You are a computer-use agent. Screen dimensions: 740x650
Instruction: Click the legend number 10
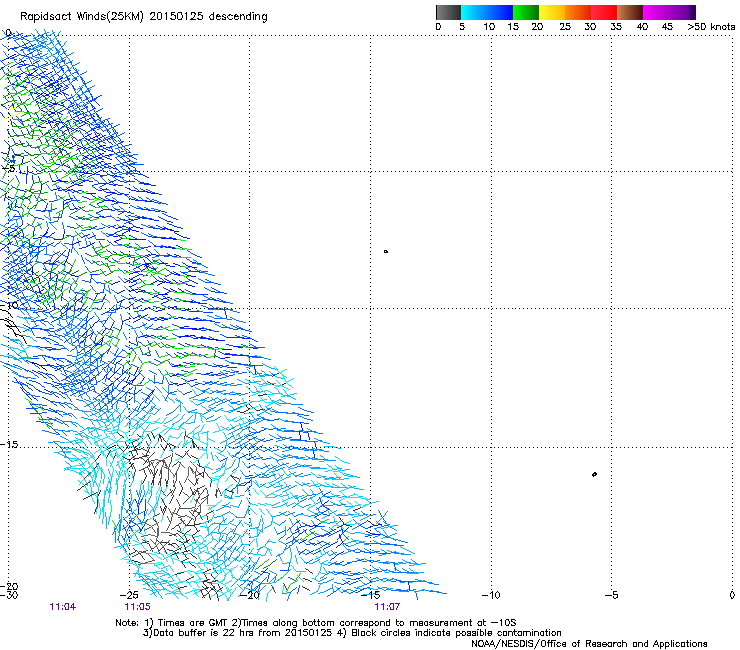click(489, 27)
